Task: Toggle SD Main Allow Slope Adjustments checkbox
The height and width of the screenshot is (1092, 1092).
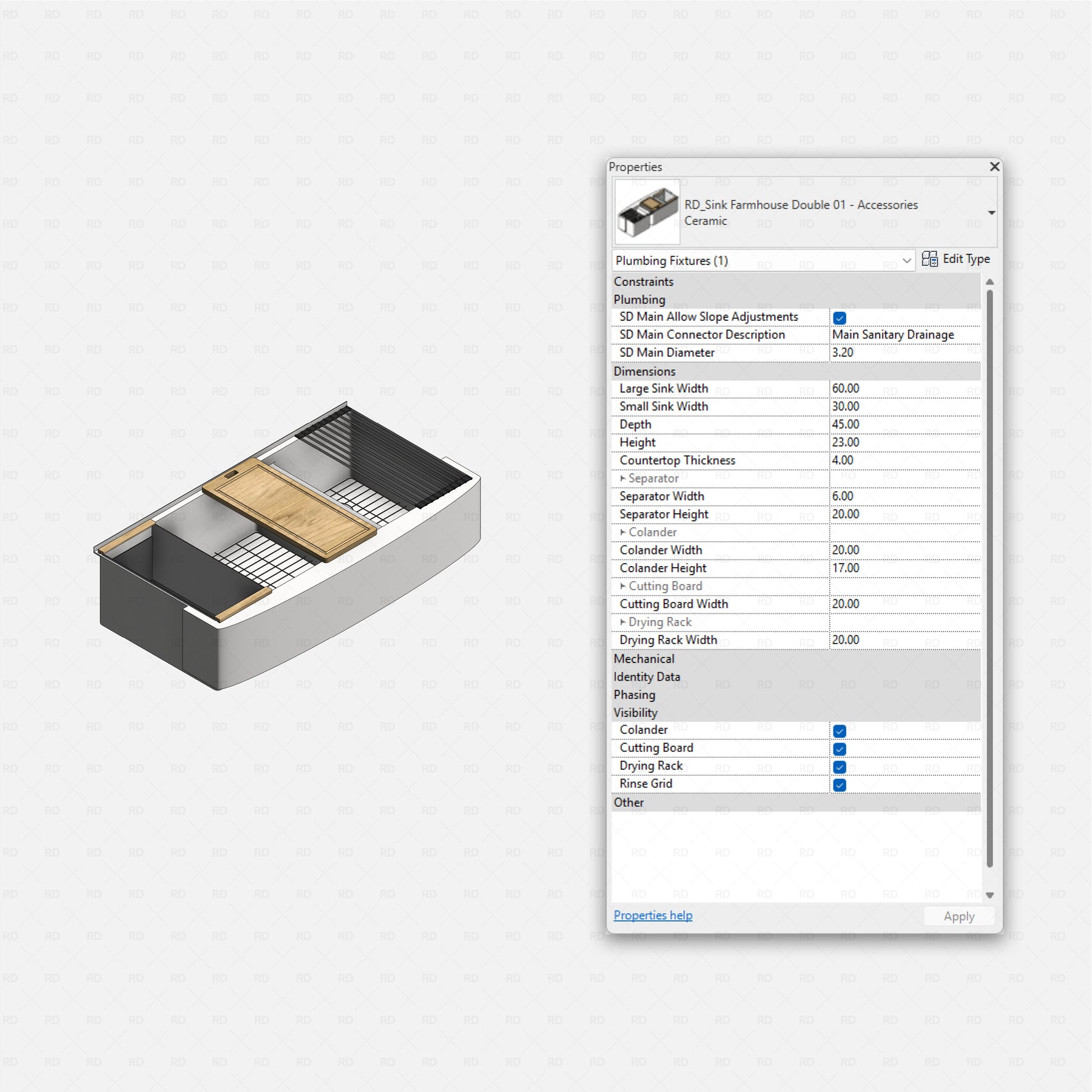Action: 840,318
